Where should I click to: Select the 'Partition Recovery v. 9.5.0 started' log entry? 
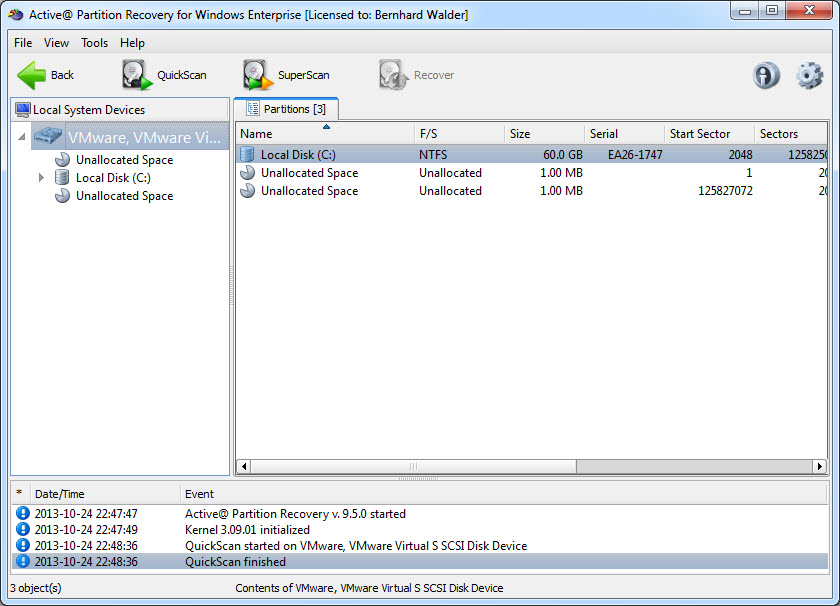click(x=420, y=513)
